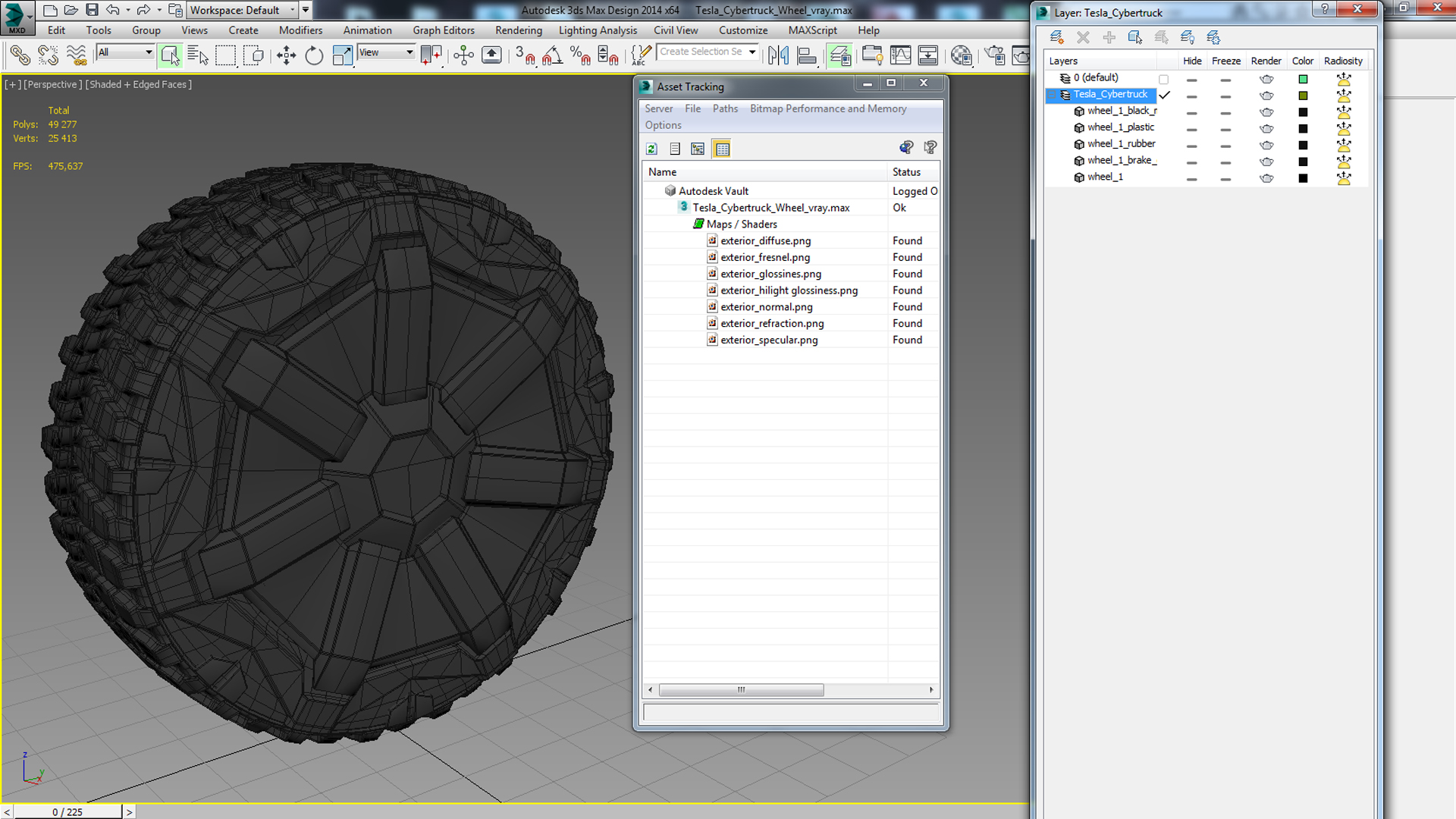Viewport: 1456px width, 819px height.
Task: Click the Unlink Selection tool
Action: (x=48, y=55)
